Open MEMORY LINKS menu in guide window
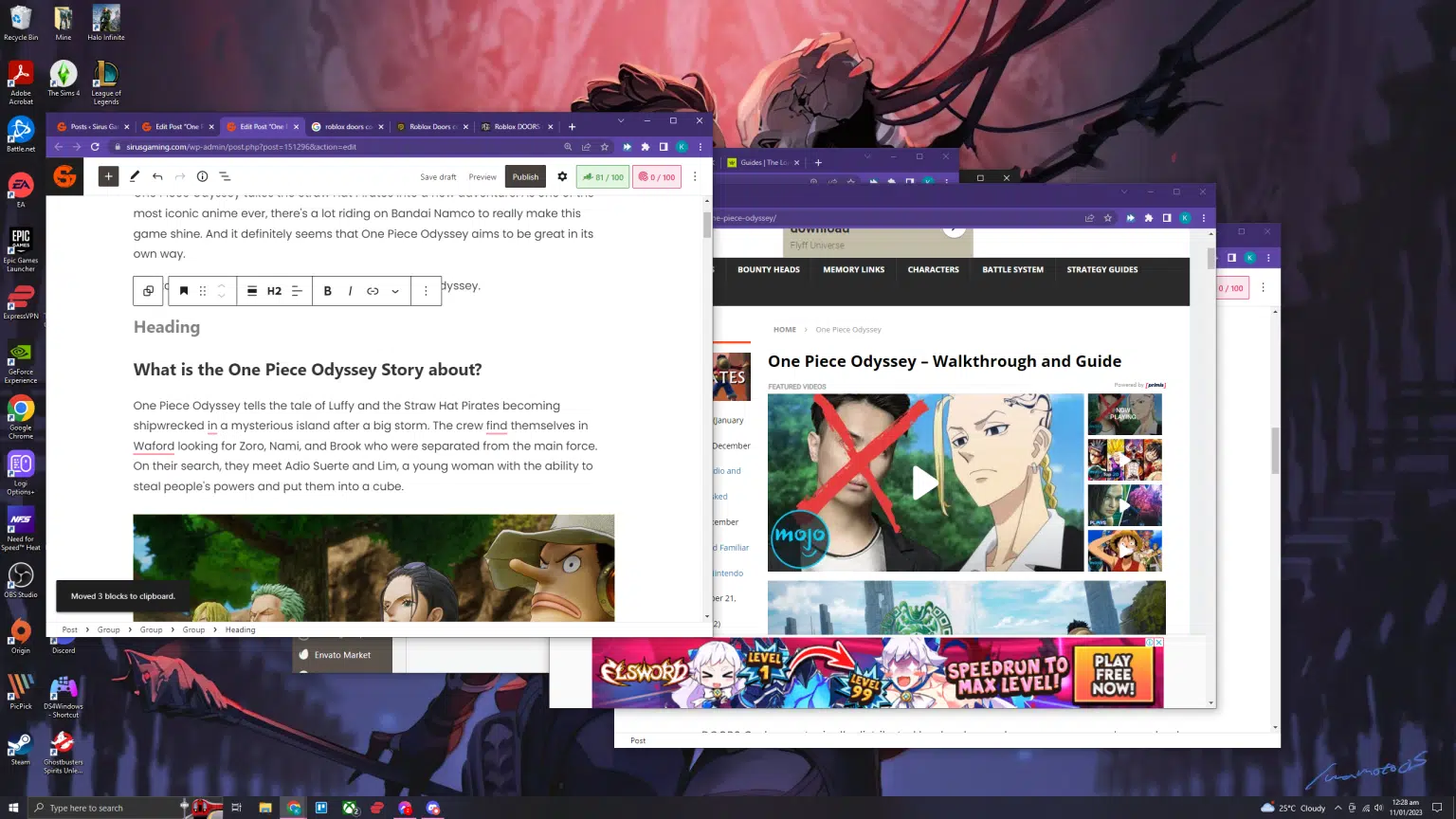 (853, 269)
